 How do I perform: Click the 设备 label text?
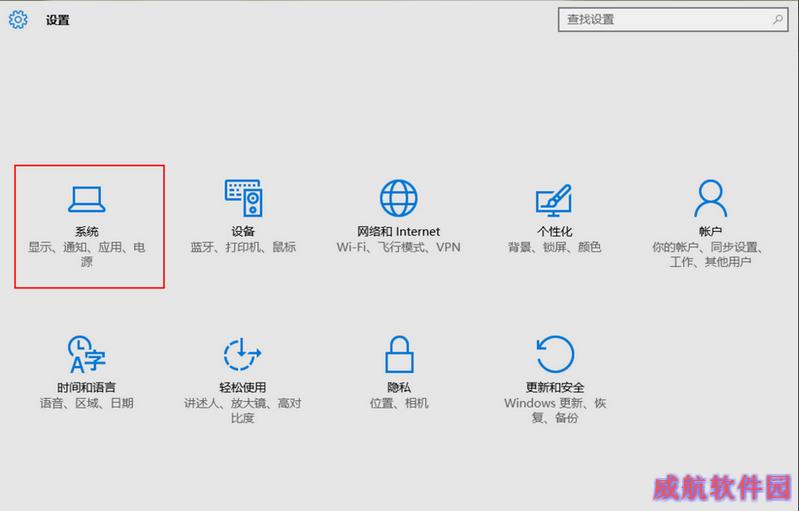click(x=243, y=232)
